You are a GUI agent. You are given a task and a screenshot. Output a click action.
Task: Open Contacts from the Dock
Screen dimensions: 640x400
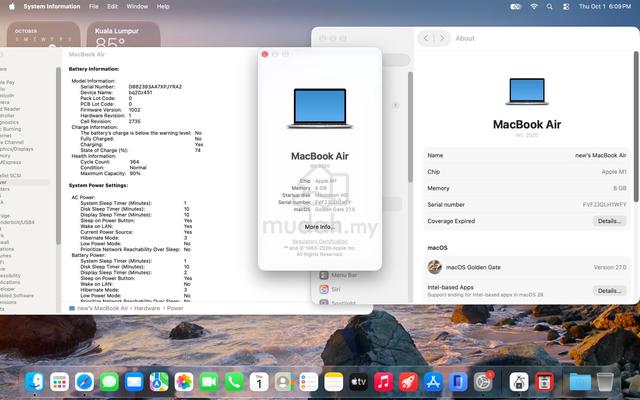click(x=284, y=382)
